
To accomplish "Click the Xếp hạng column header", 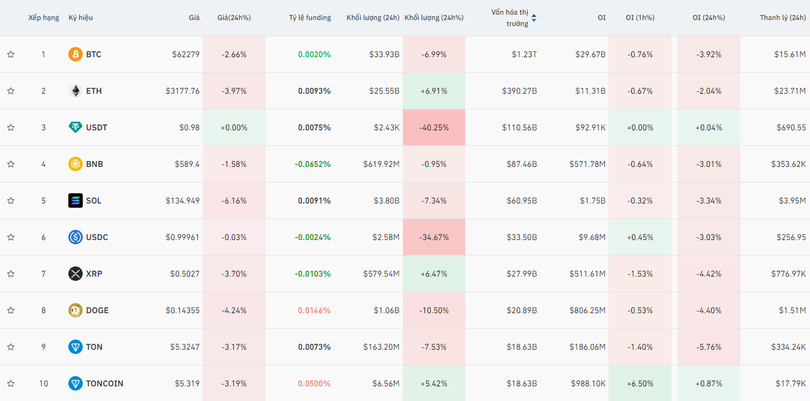I will pyautogui.click(x=43, y=18).
